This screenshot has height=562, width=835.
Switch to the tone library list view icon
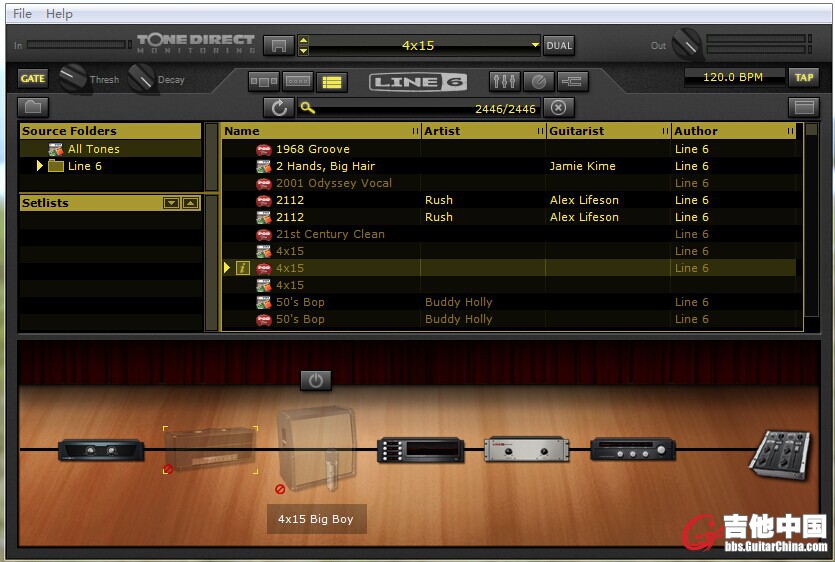(x=332, y=81)
